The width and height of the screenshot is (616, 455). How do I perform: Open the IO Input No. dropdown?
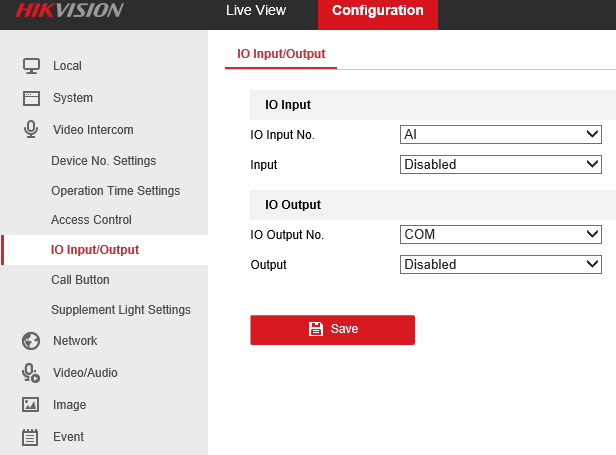500,135
